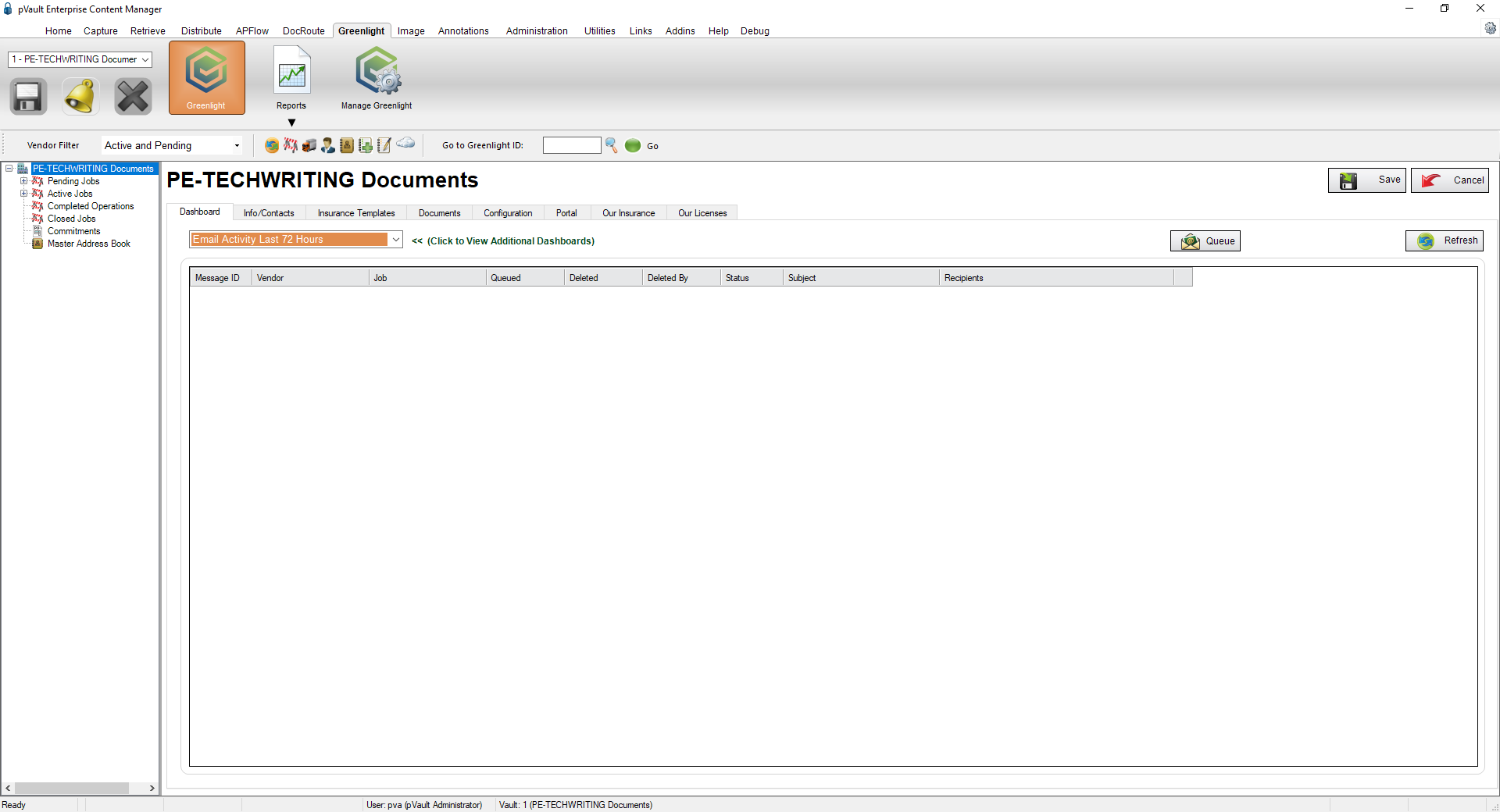
Task: Click the cloud toolbar icon
Action: coord(405,144)
